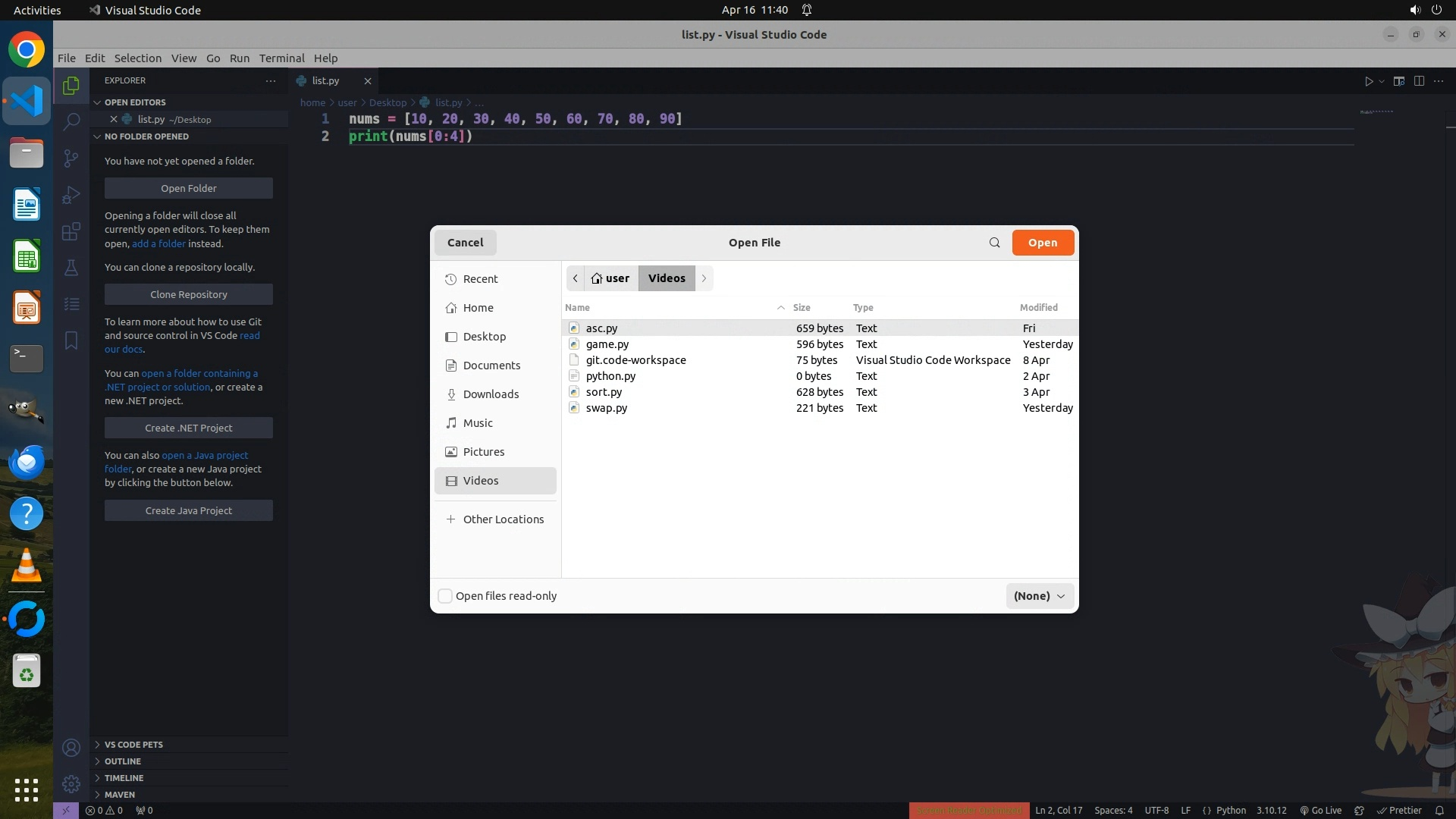The width and height of the screenshot is (1456, 819).
Task: Open Run and Debug view icon
Action: click(71, 195)
